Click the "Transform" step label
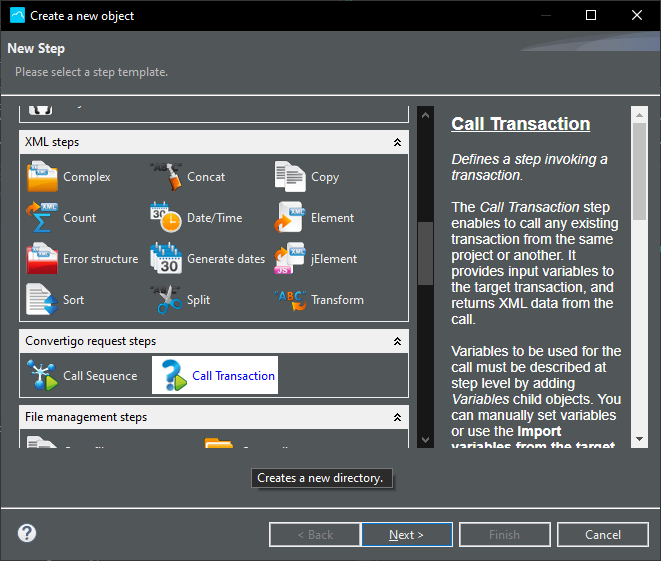This screenshot has height=561, width=661. coord(337,300)
